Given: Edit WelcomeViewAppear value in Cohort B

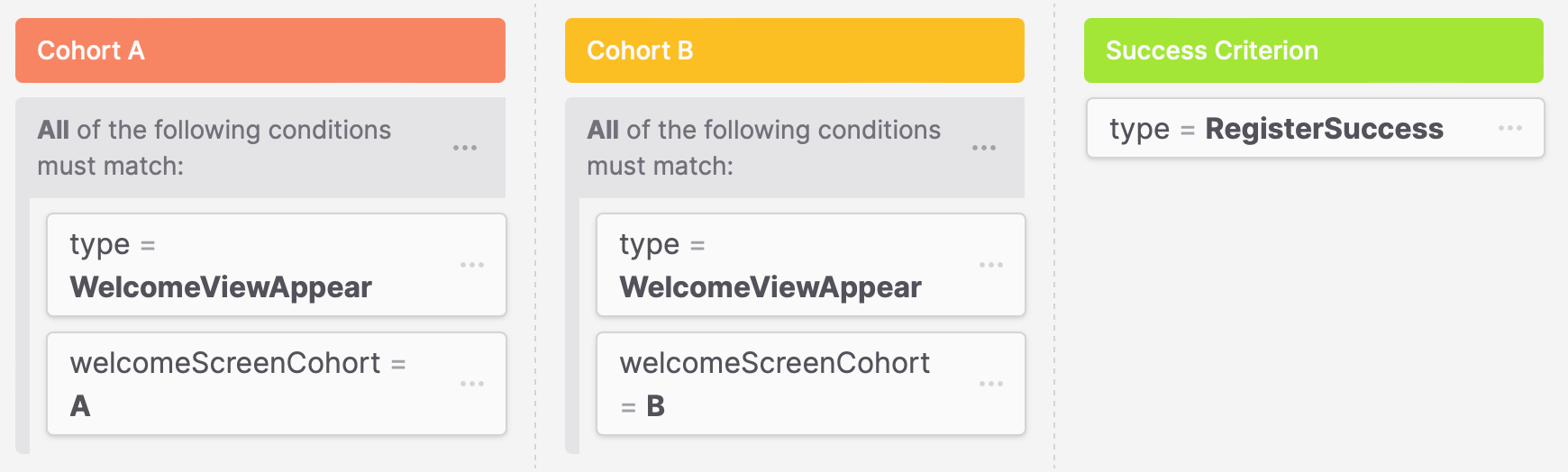Looking at the screenshot, I should [x=770, y=287].
